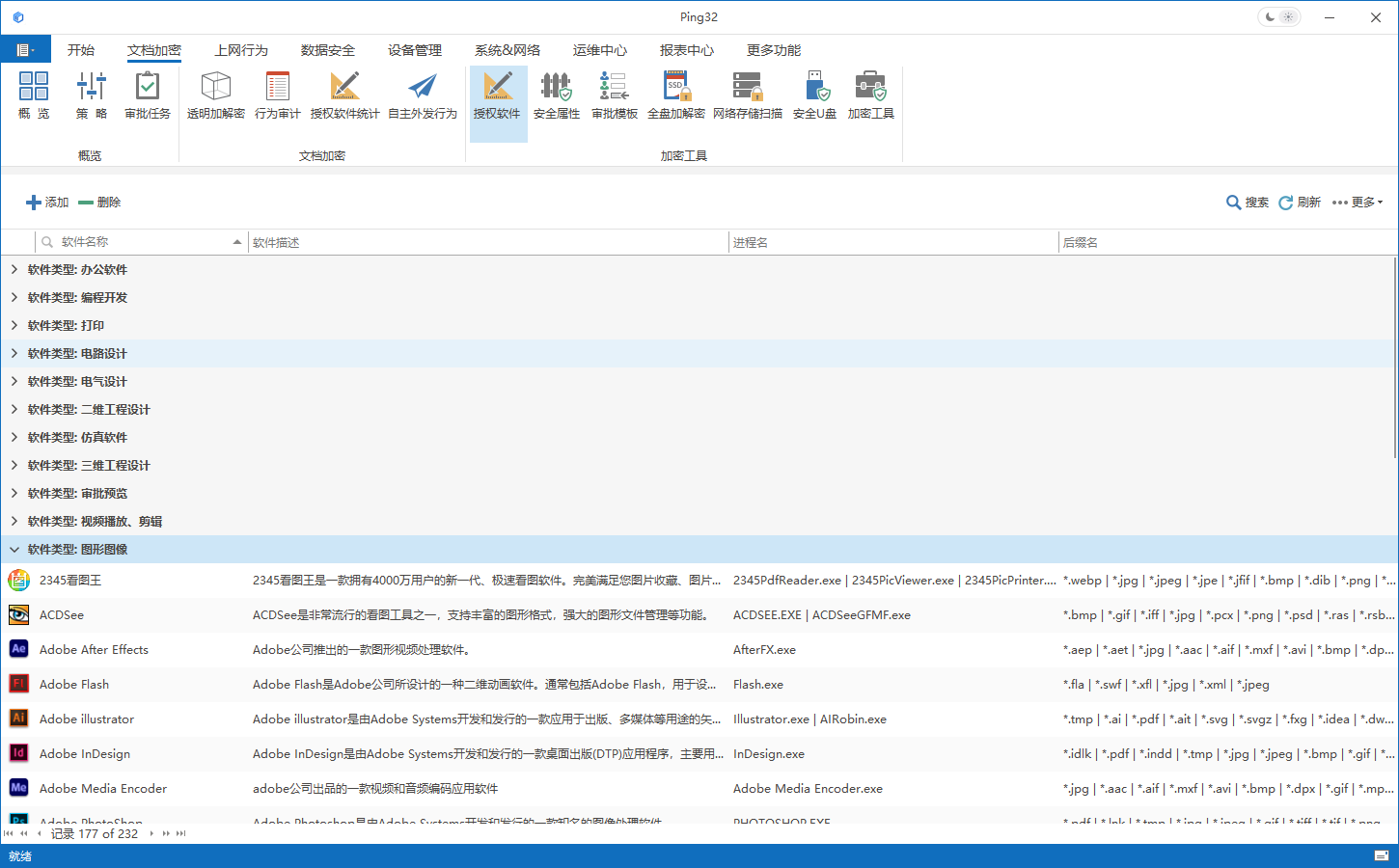Click the 删除 delete button

[99, 203]
